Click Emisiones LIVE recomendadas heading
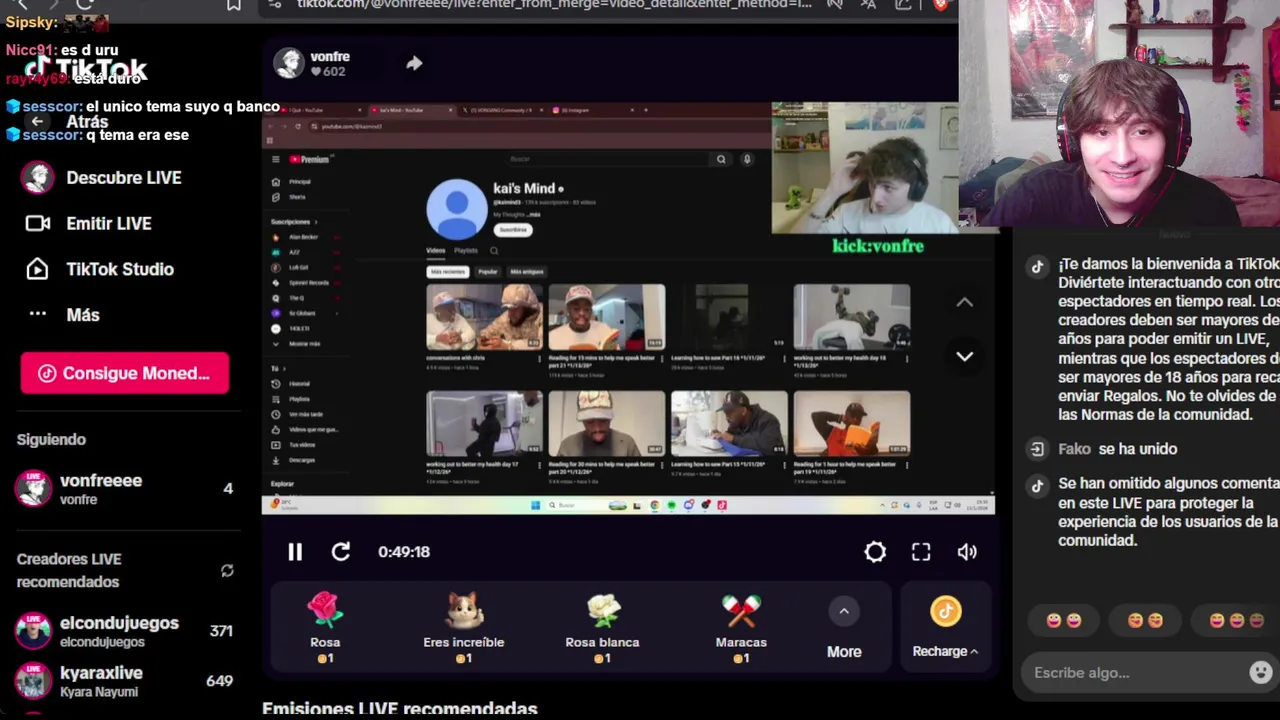 400,709
